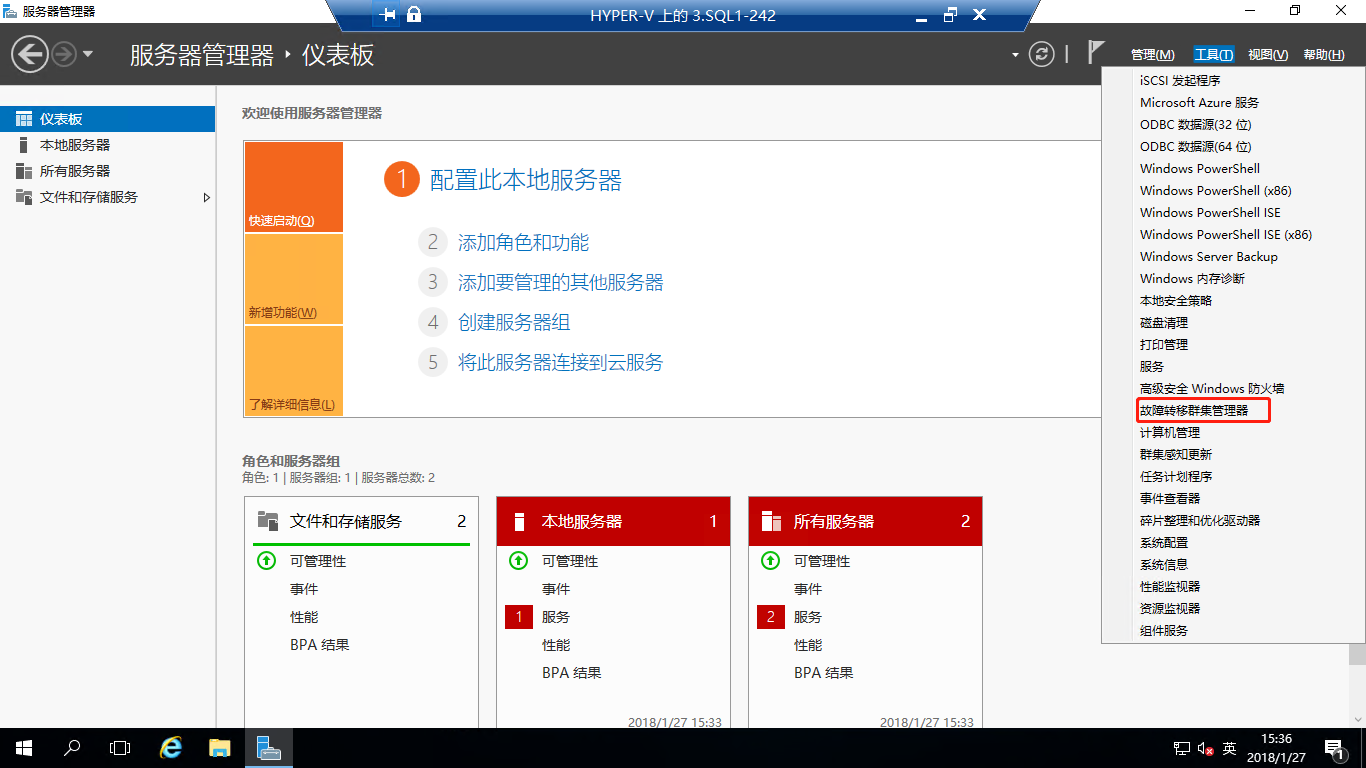Click 事件 in the 文件和存储服务 tile
This screenshot has width=1366, height=768.
coord(304,589)
